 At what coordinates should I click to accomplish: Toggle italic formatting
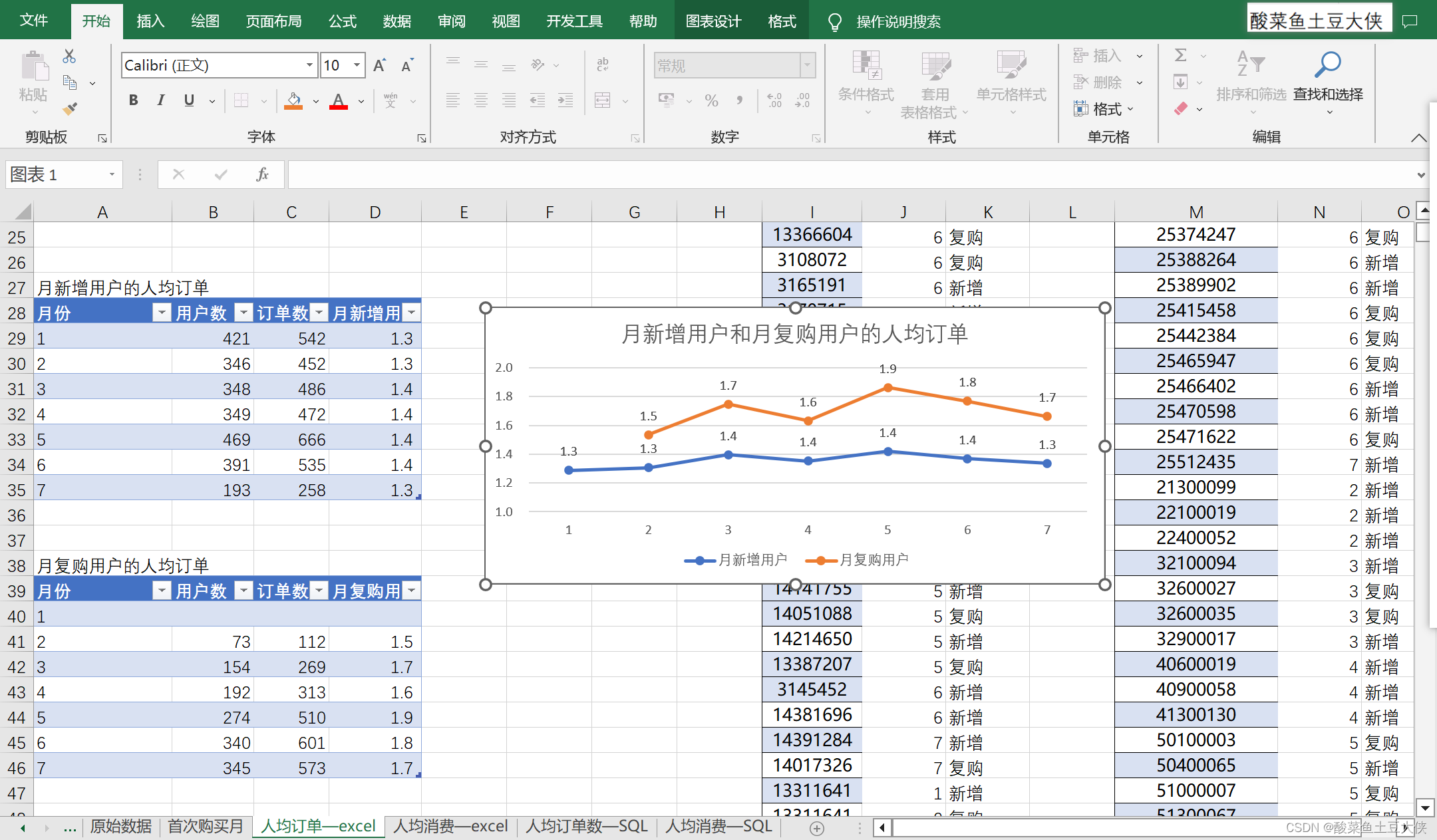click(161, 100)
